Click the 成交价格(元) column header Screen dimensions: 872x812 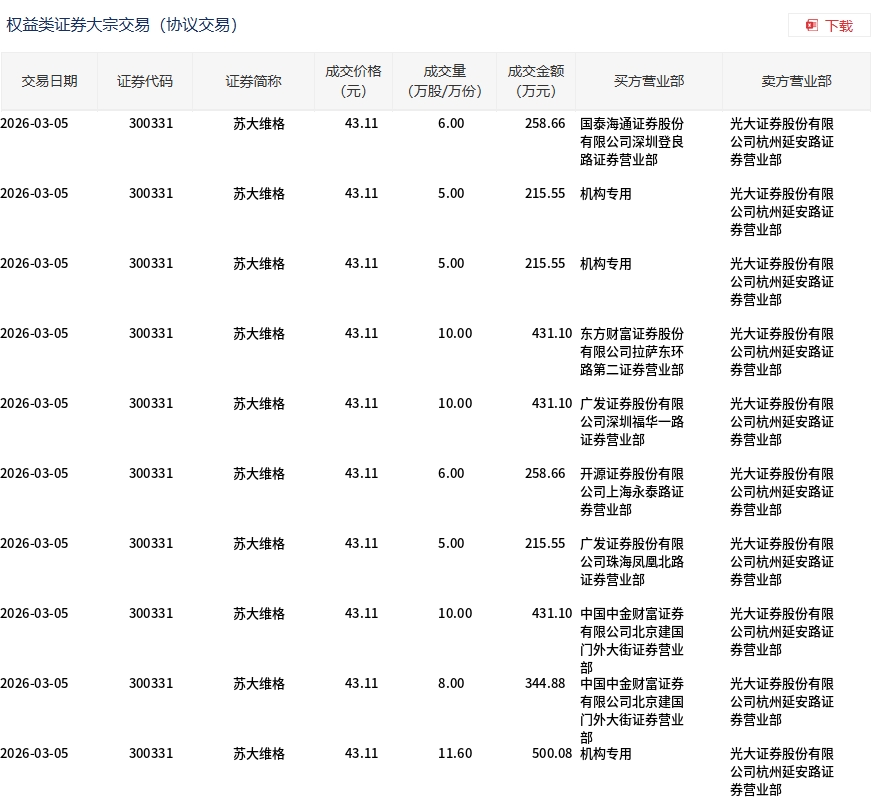pyautogui.click(x=353, y=81)
